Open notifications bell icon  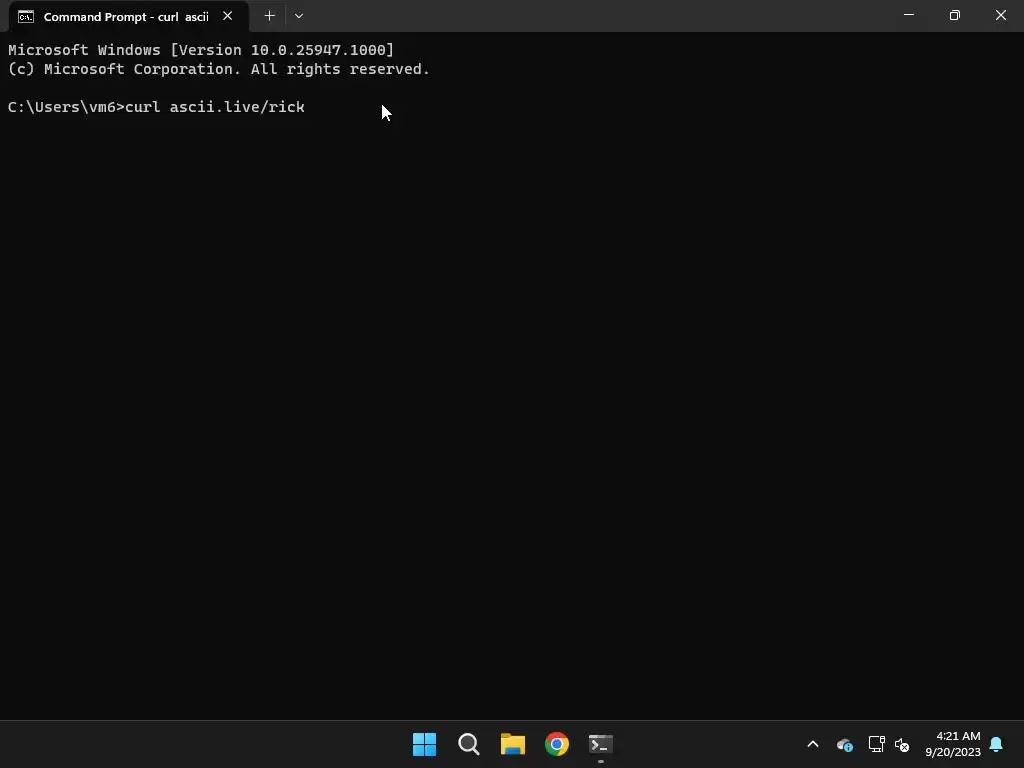pyautogui.click(x=997, y=744)
